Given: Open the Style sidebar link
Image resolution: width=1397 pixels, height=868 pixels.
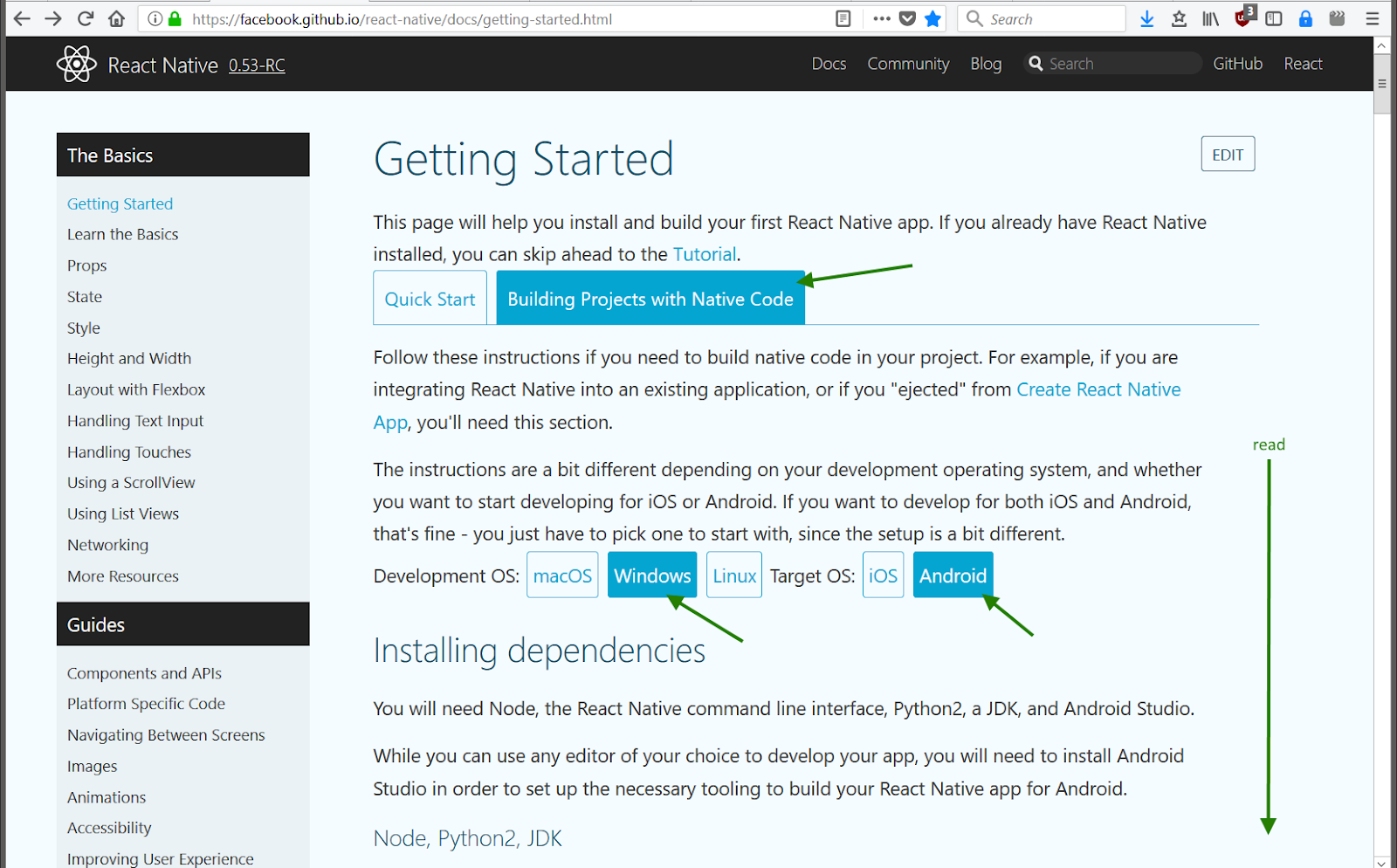Looking at the screenshot, I should click(x=83, y=328).
